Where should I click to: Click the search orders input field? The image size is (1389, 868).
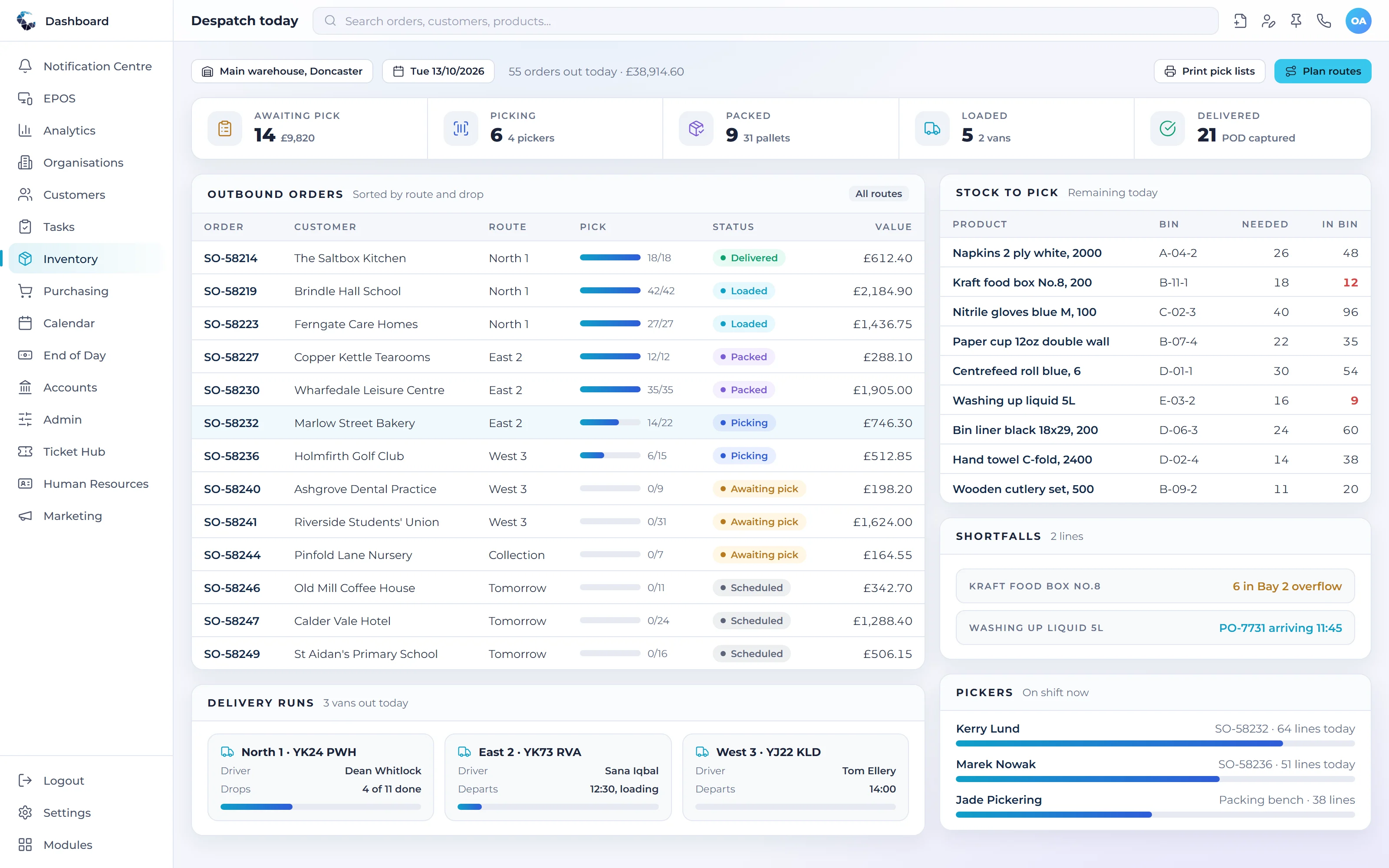765,21
